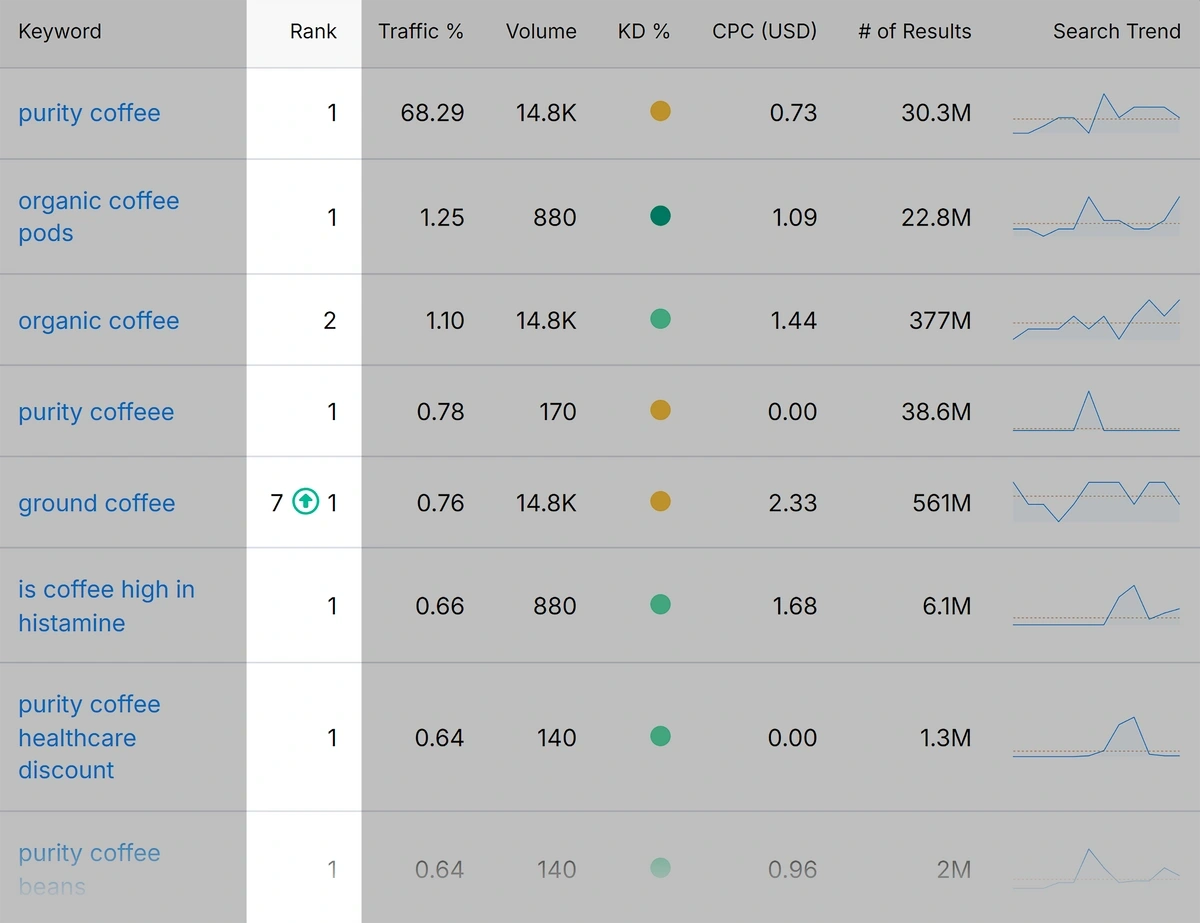The height and width of the screenshot is (923, 1200).
Task: Click the 1.68 CPC value
Action: coord(794,606)
